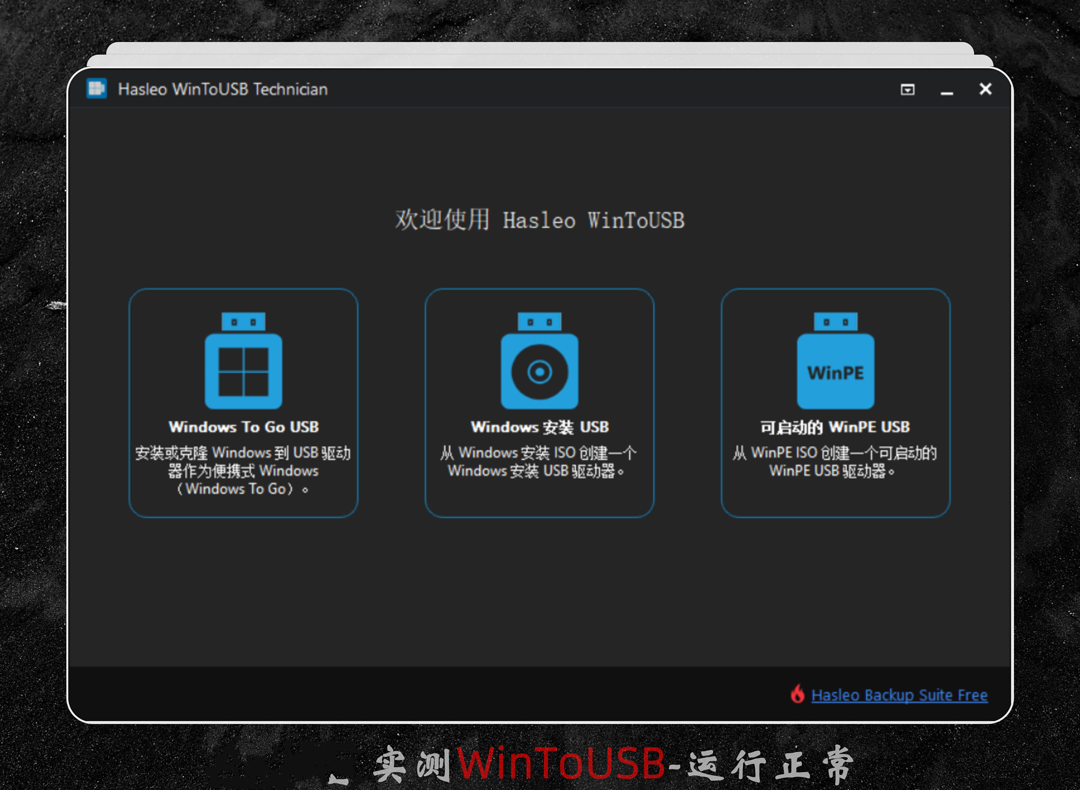Click the WinPE USB drive icon
1080x790 pixels.
(x=835, y=360)
